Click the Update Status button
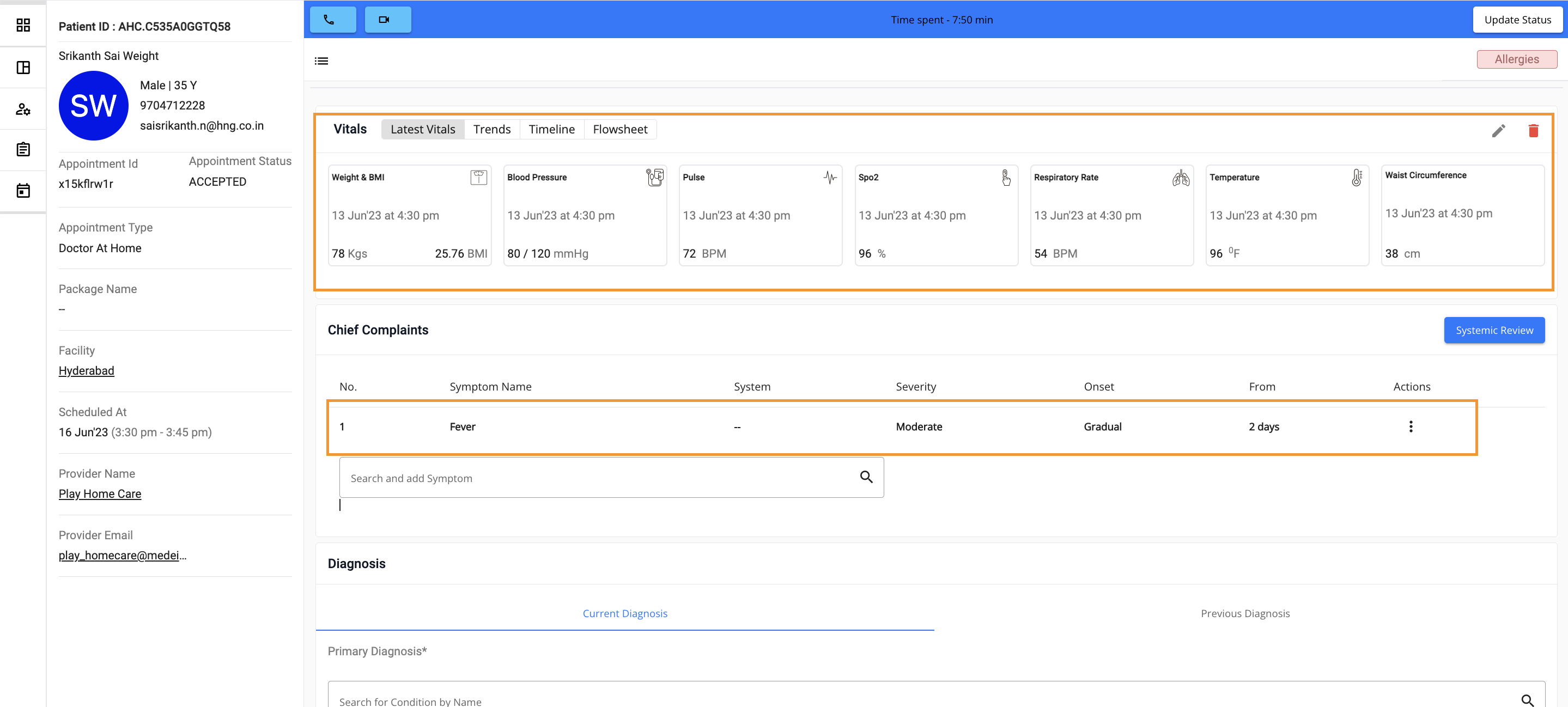Screen dimensions: 1568x707 [x=1517, y=20]
